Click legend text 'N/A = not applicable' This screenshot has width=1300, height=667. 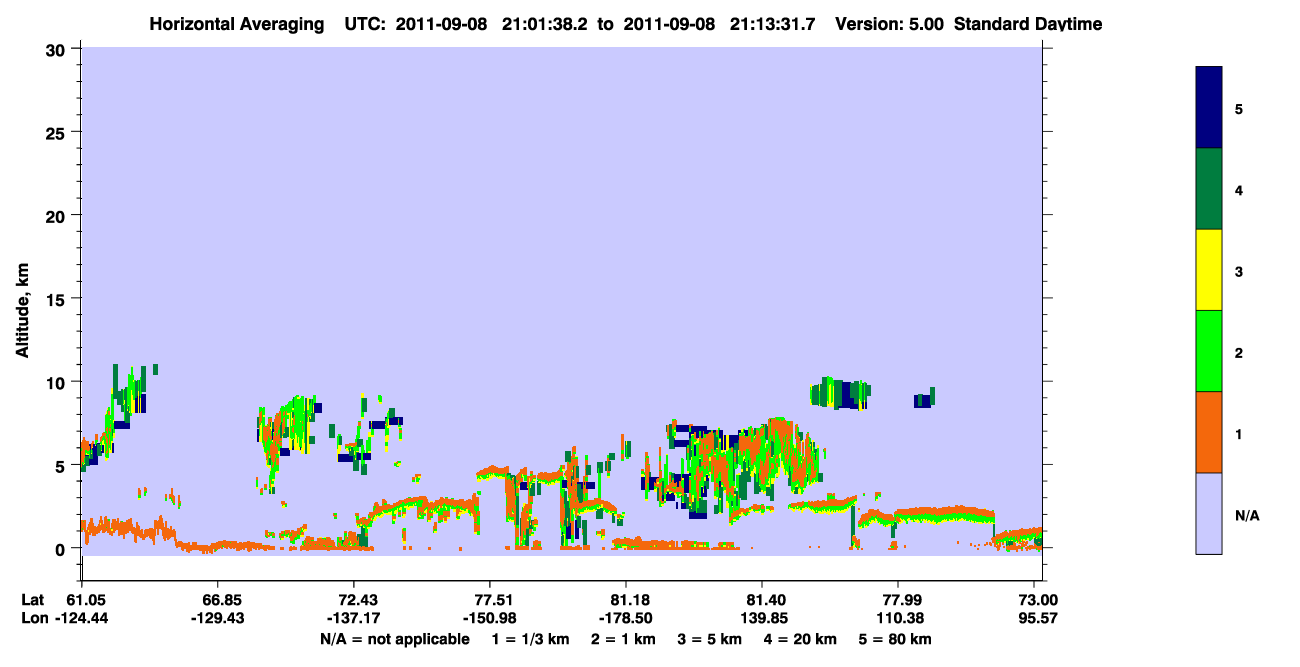[395, 639]
